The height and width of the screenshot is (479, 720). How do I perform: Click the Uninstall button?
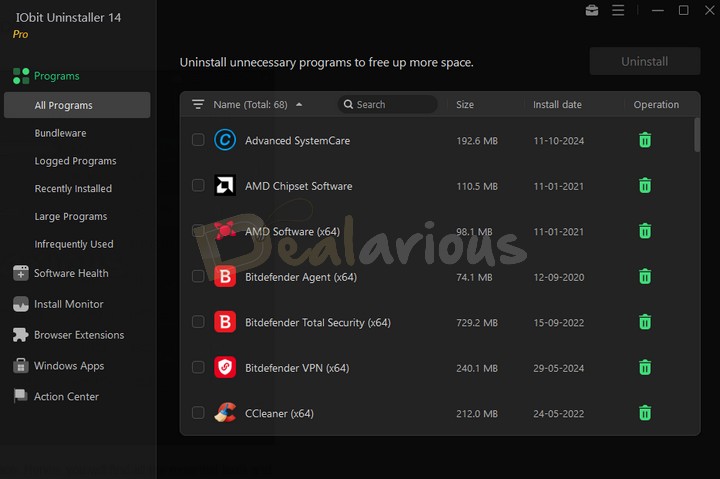(x=645, y=61)
